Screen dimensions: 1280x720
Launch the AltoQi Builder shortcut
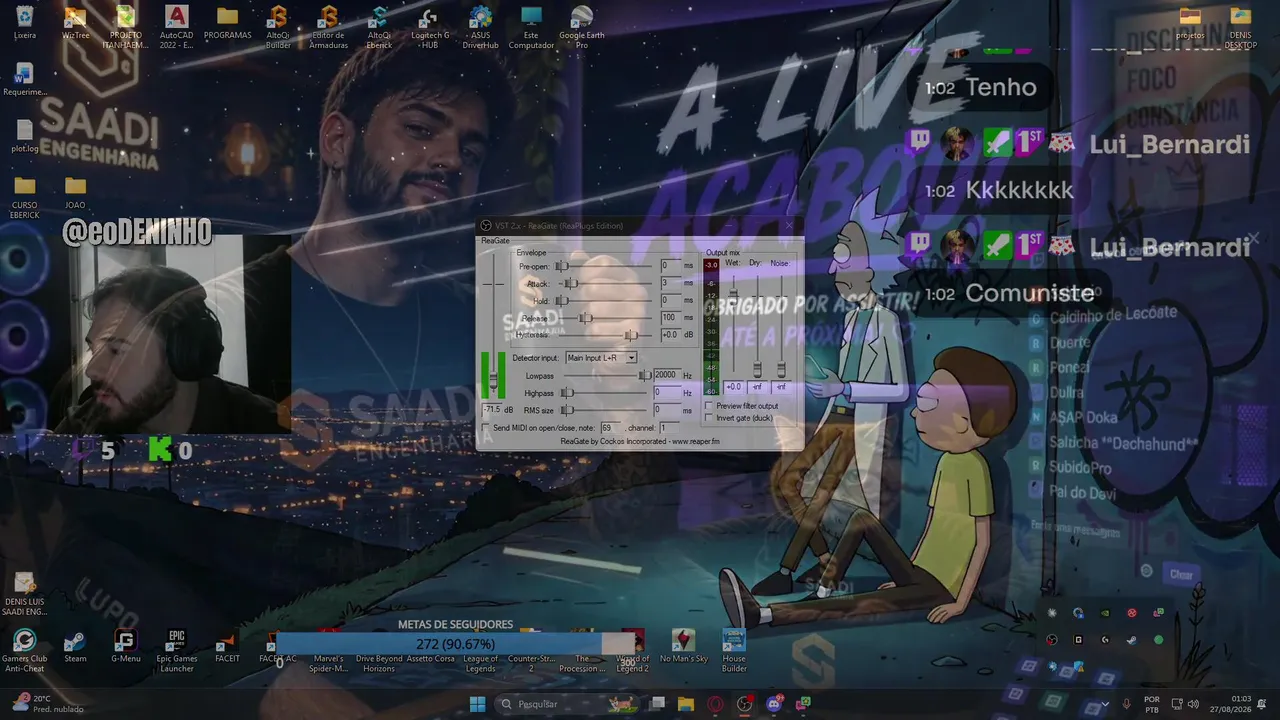[278, 26]
